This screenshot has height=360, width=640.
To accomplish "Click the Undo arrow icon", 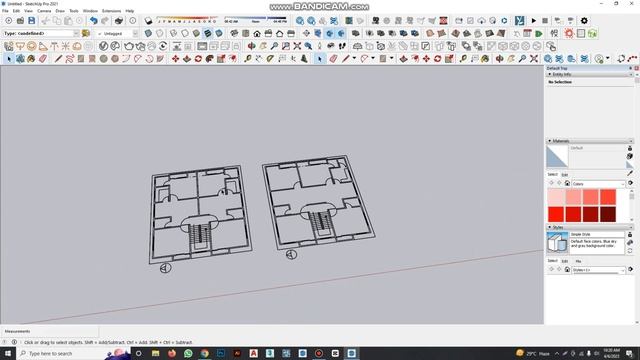I will [x=93, y=20].
